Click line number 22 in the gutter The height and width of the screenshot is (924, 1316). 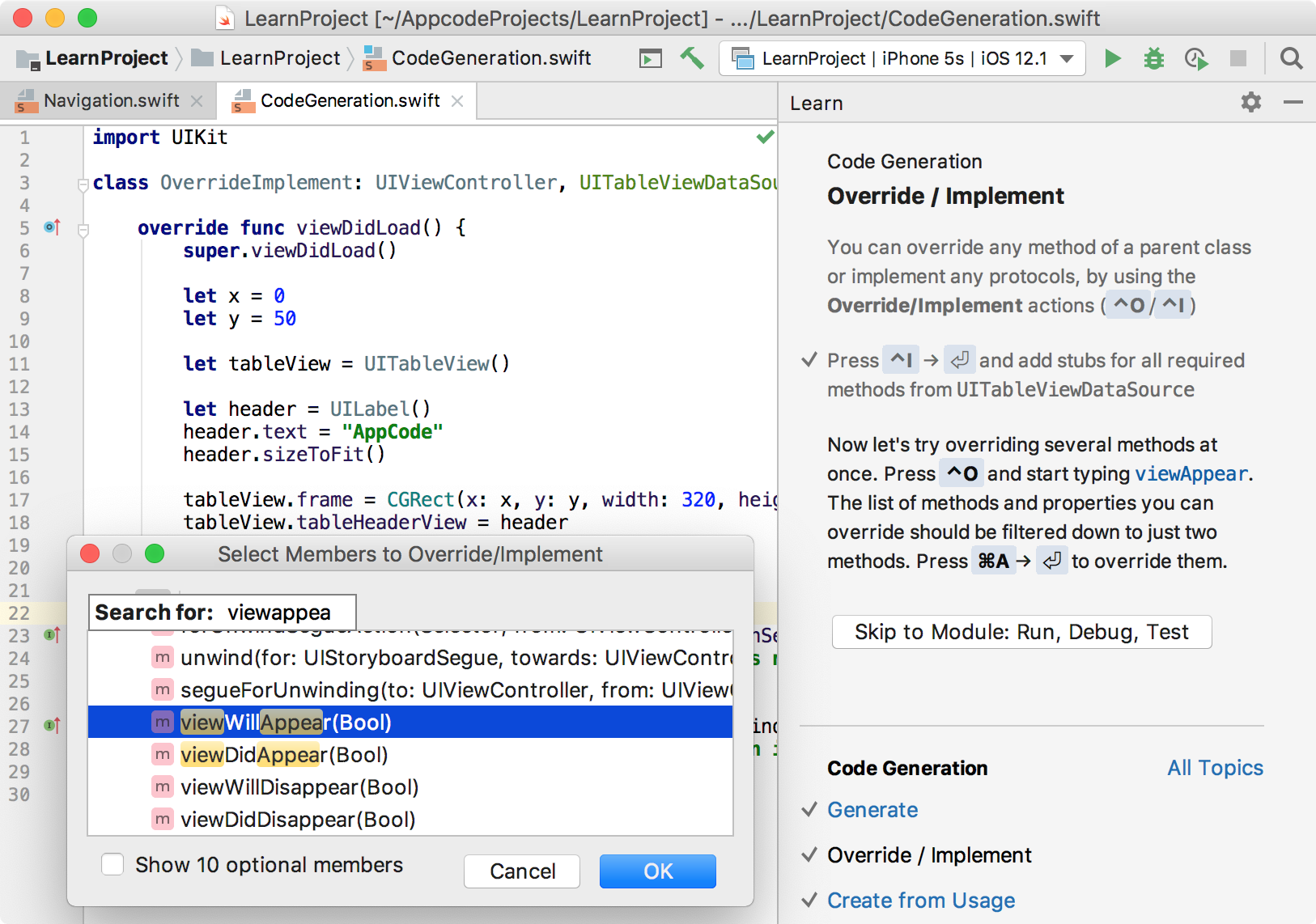point(19,612)
